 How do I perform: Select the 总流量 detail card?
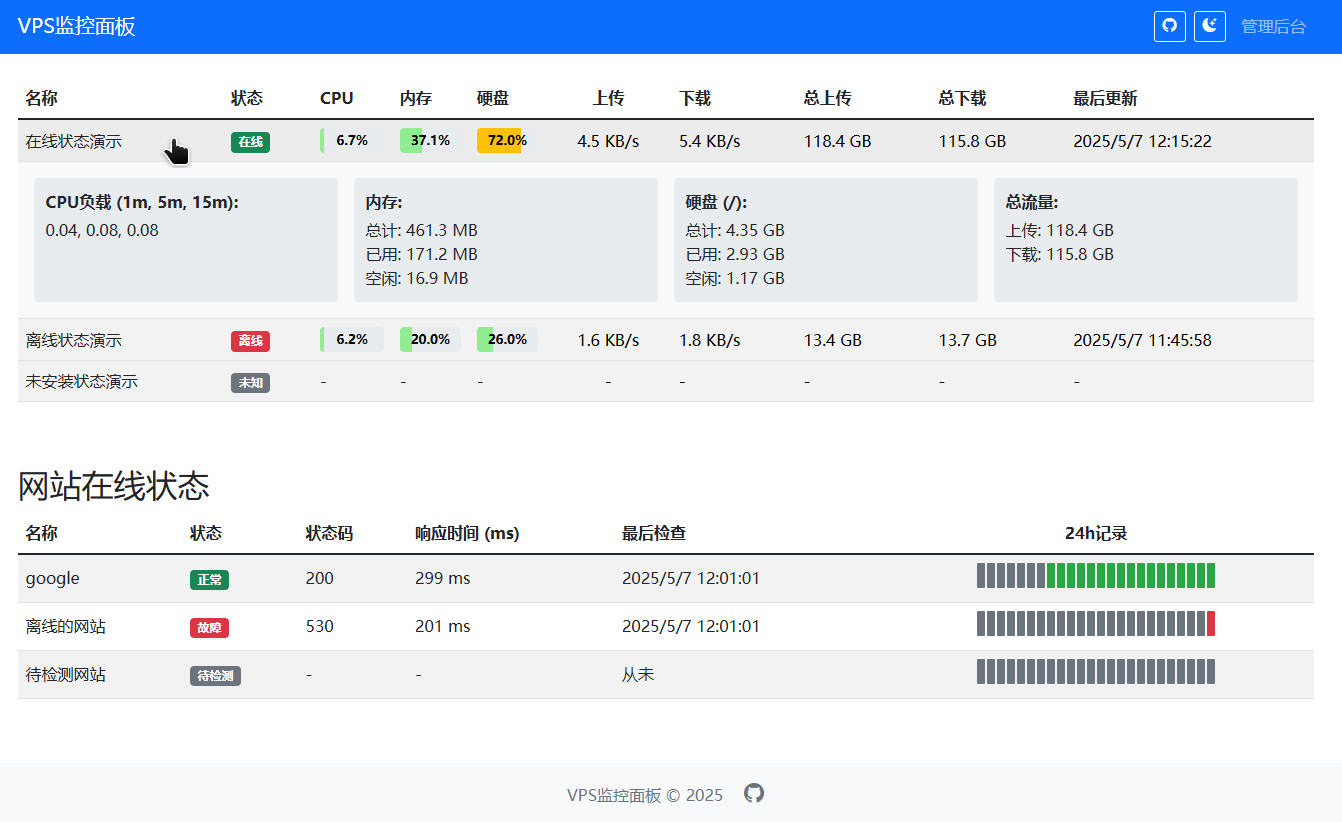(1146, 240)
